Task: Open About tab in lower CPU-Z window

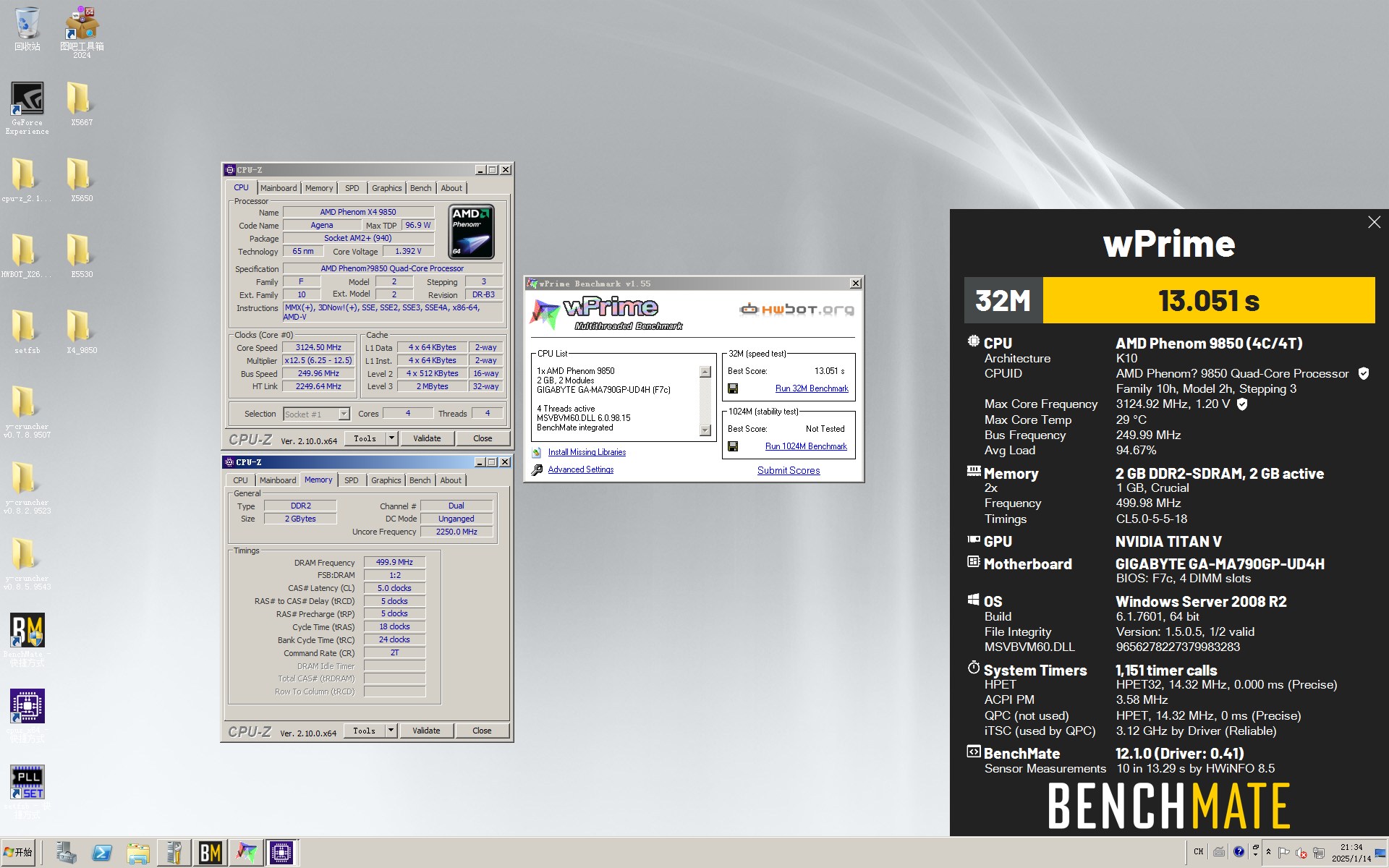Action: click(451, 480)
